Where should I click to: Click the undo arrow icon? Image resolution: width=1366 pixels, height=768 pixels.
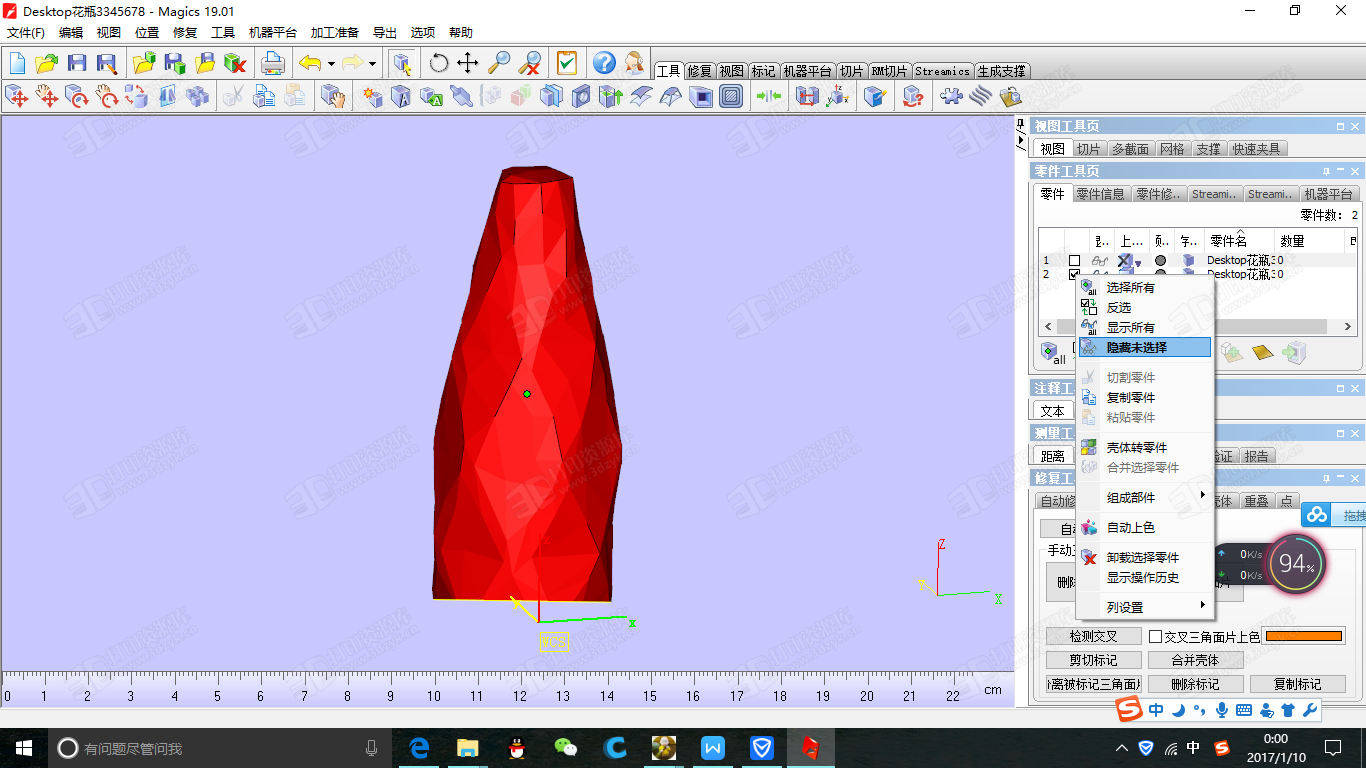point(310,63)
